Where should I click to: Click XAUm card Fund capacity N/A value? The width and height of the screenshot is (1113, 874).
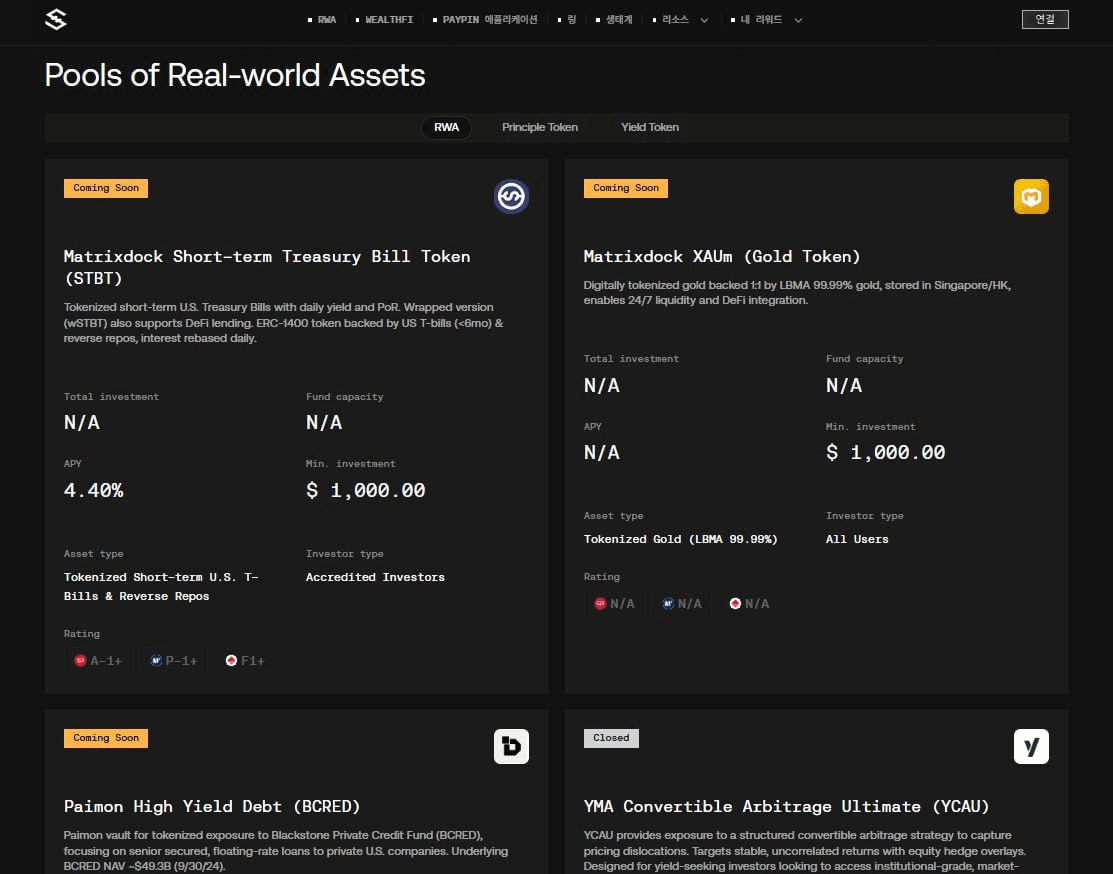[844, 386]
